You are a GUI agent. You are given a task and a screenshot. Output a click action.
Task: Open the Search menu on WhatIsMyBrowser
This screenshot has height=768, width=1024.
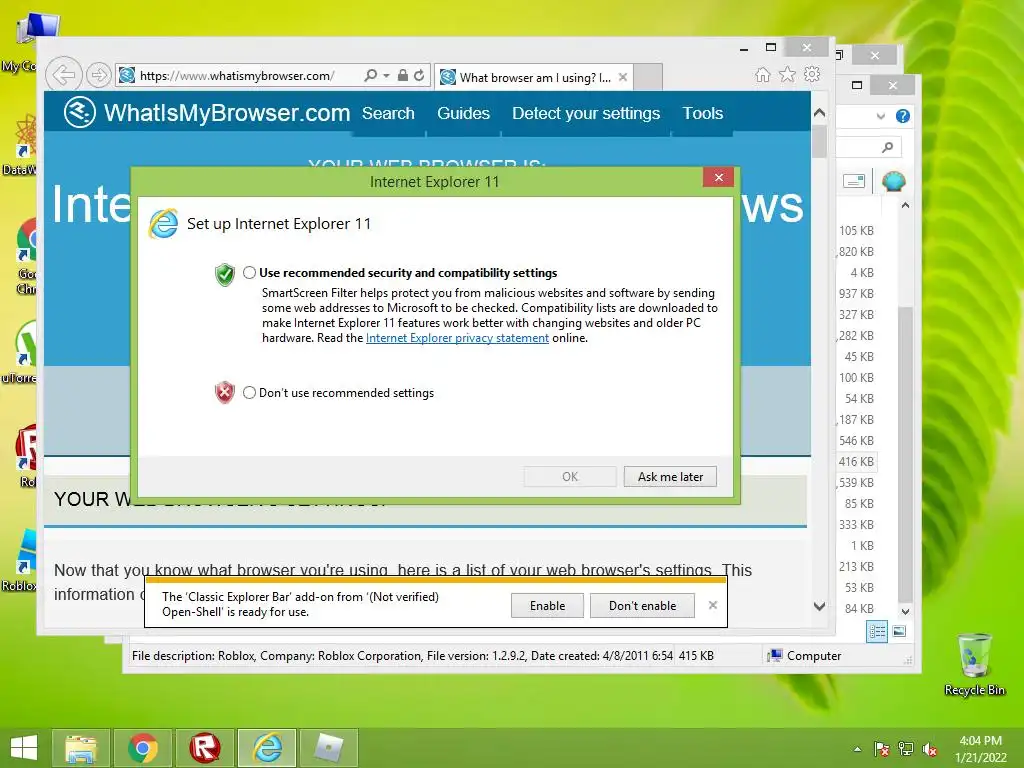(388, 113)
